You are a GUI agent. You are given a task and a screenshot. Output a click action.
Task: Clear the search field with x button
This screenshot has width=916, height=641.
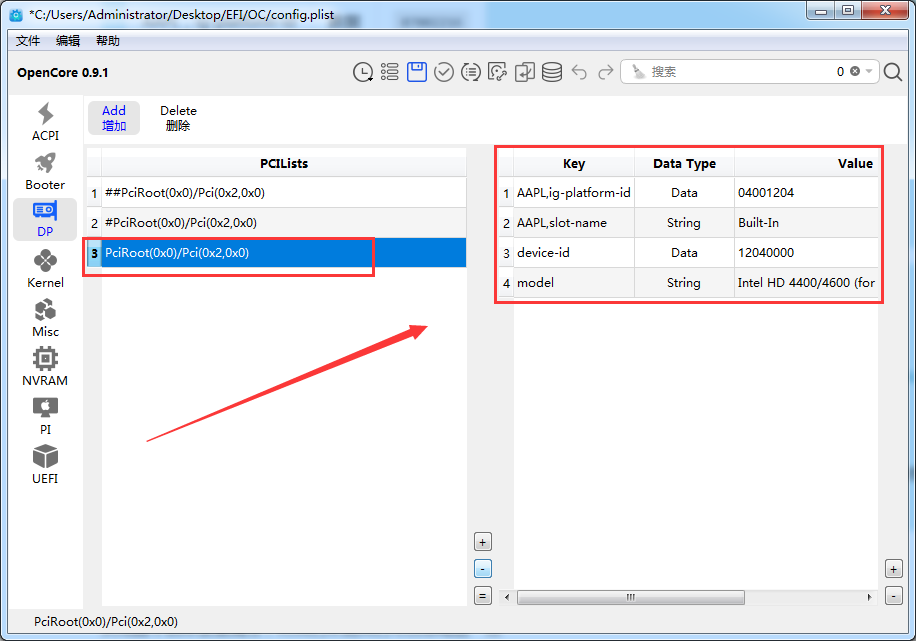(855, 72)
